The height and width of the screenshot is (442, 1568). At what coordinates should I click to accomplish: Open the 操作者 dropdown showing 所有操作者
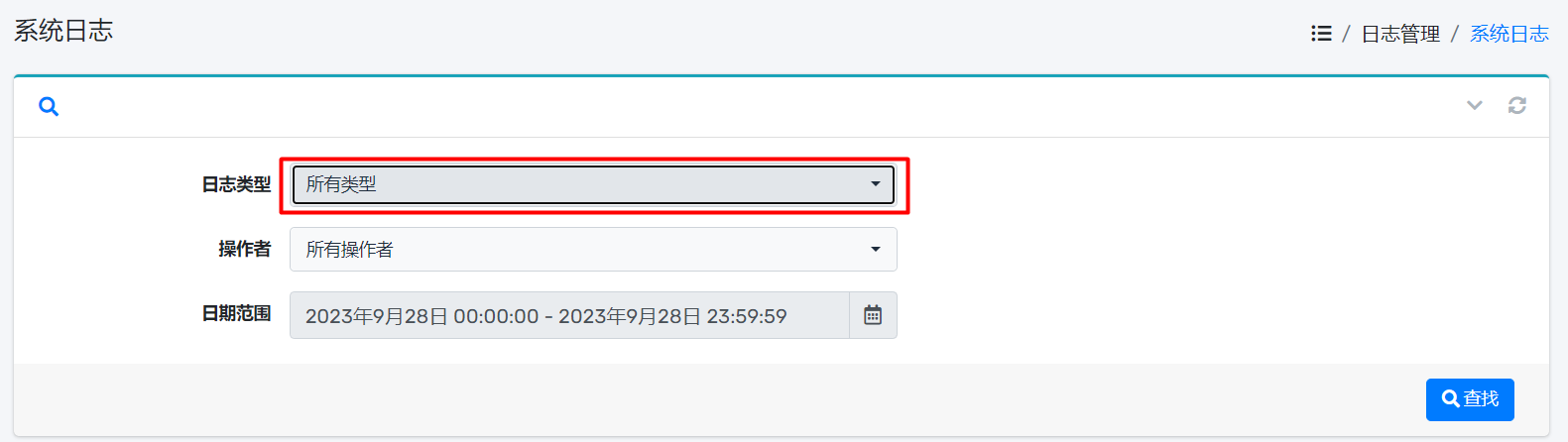593,249
